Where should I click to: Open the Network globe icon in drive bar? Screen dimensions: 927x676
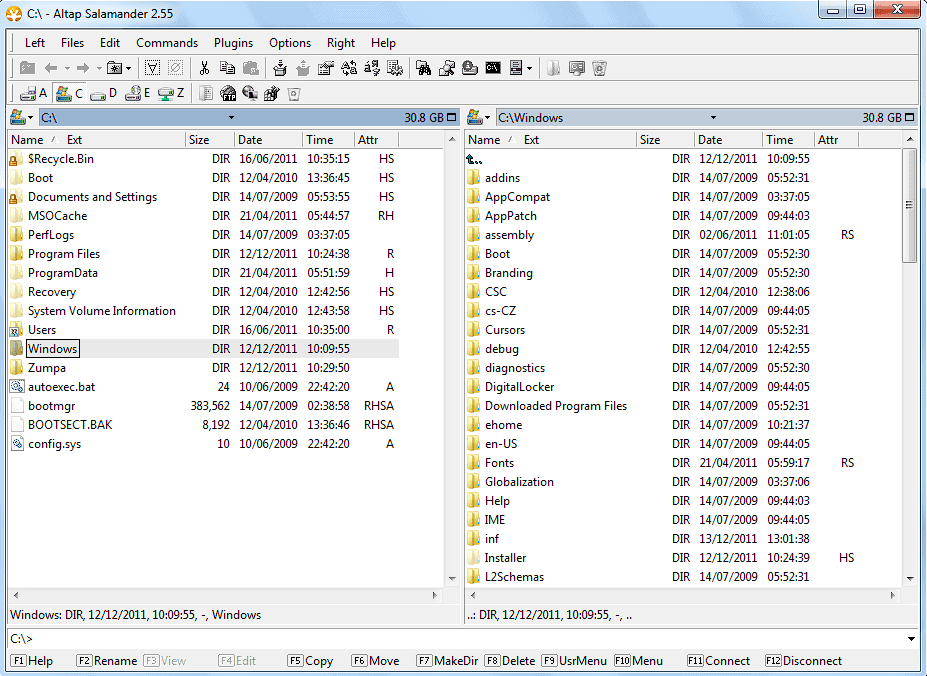point(249,93)
